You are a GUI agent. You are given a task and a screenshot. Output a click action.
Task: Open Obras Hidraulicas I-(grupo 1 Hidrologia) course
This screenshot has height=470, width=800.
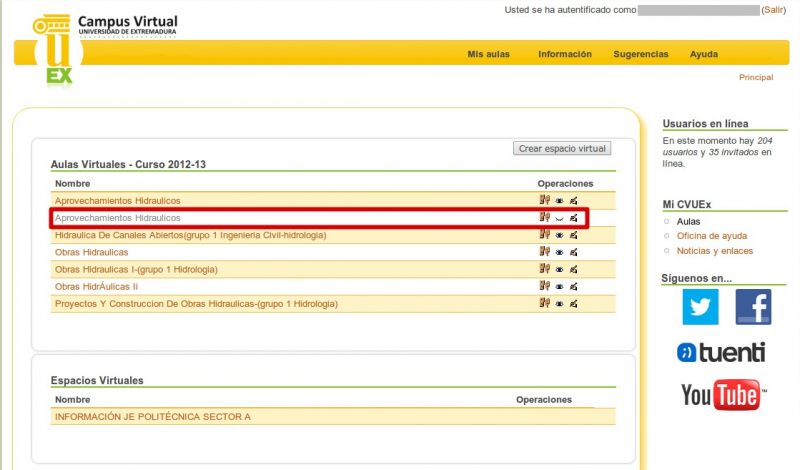click(136, 269)
